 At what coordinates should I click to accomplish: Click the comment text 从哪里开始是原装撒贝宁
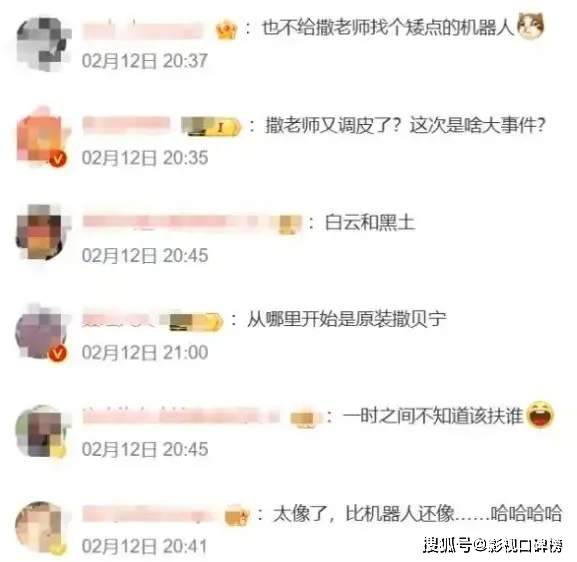tap(347, 319)
